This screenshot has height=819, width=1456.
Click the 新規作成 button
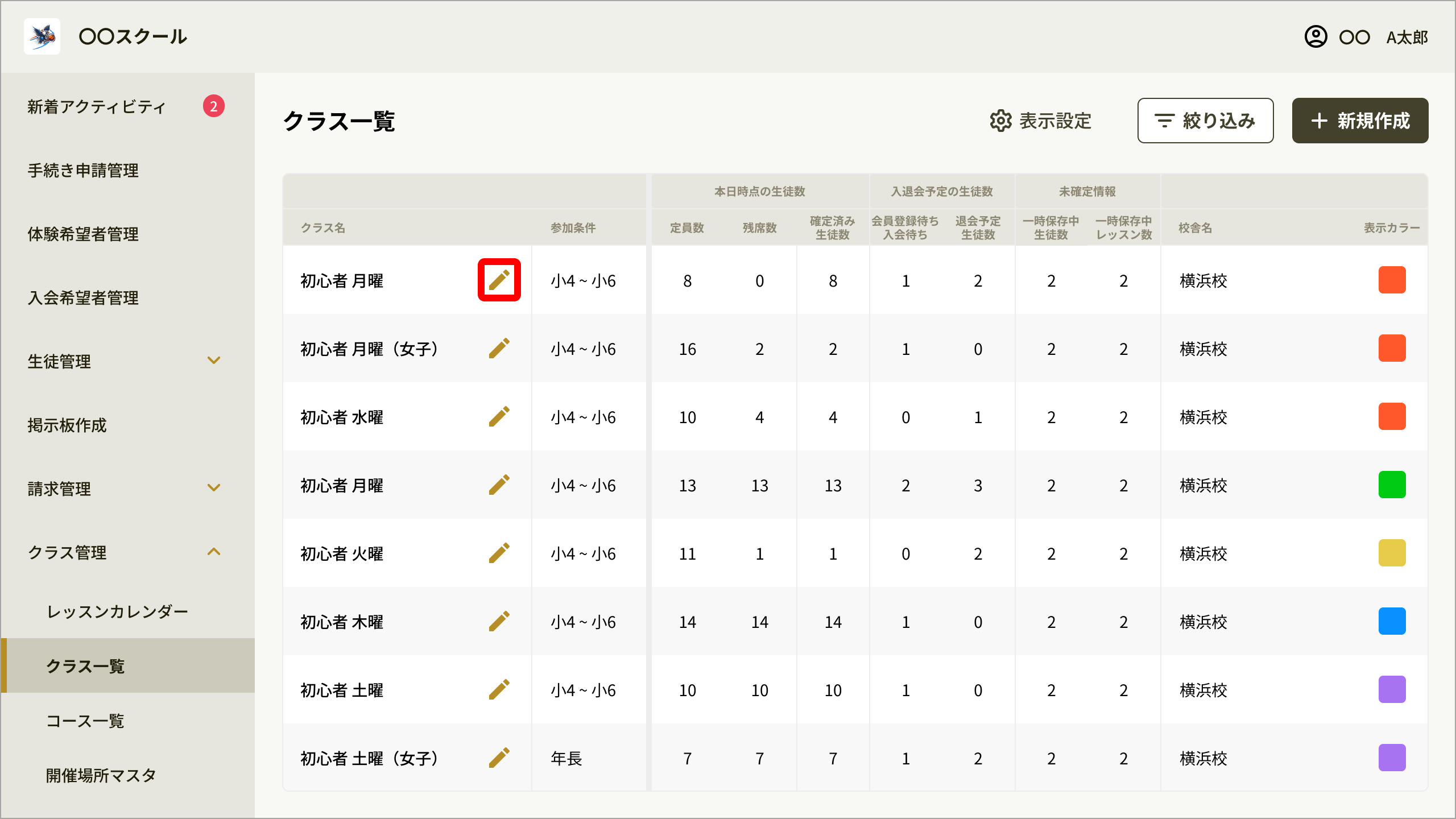(1360, 121)
